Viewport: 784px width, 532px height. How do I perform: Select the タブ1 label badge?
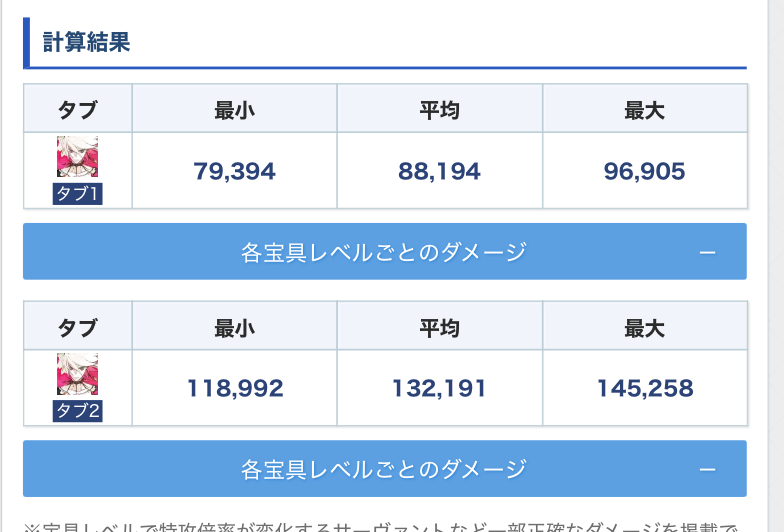pyautogui.click(x=77, y=194)
